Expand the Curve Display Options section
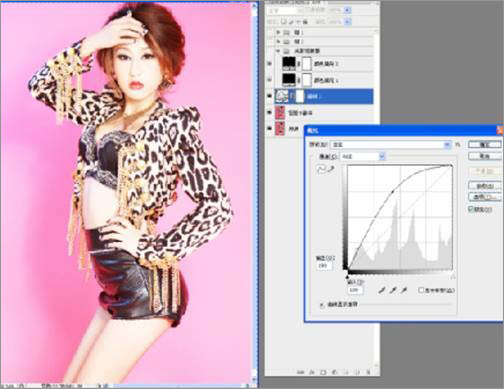The width and height of the screenshot is (504, 389). pyautogui.click(x=322, y=305)
